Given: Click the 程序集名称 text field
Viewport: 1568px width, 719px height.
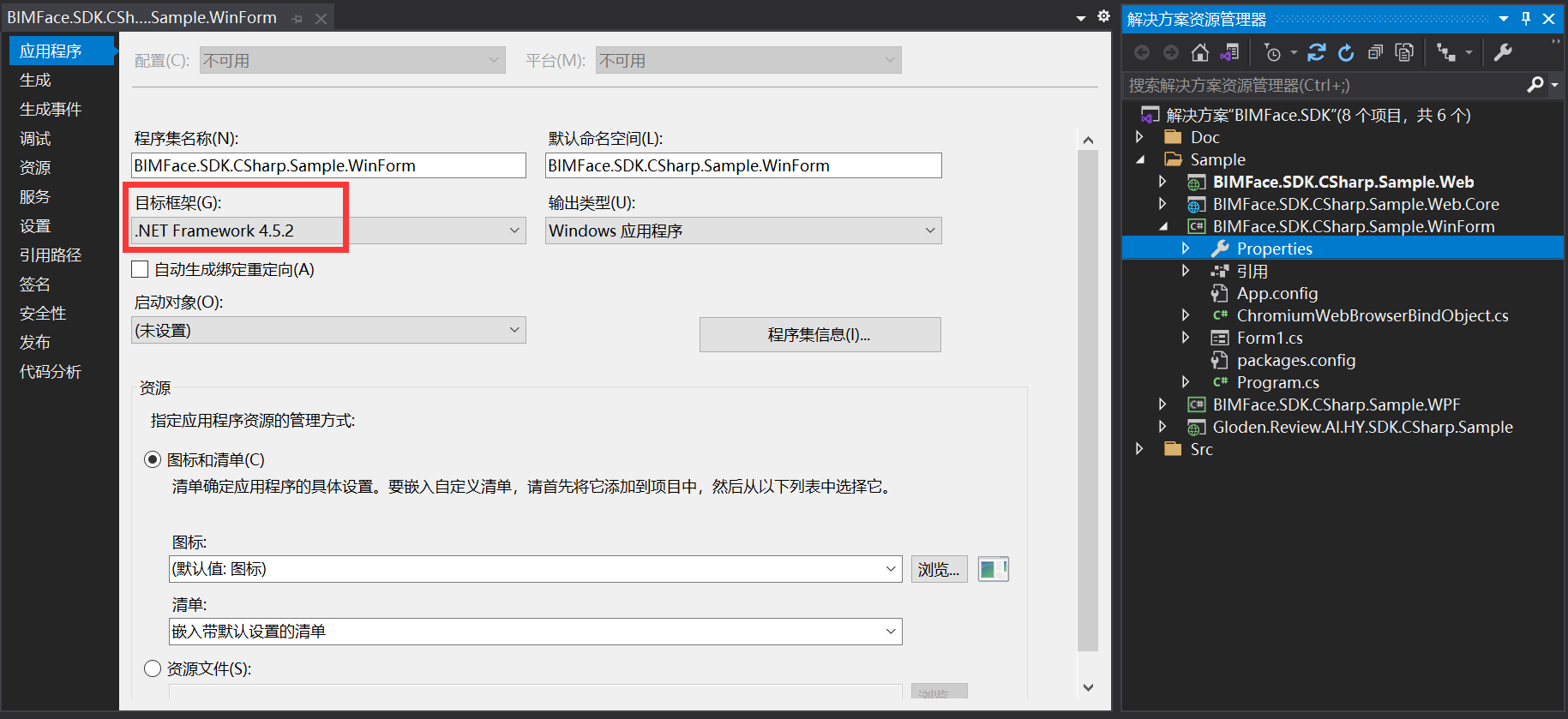Looking at the screenshot, I should click(328, 165).
